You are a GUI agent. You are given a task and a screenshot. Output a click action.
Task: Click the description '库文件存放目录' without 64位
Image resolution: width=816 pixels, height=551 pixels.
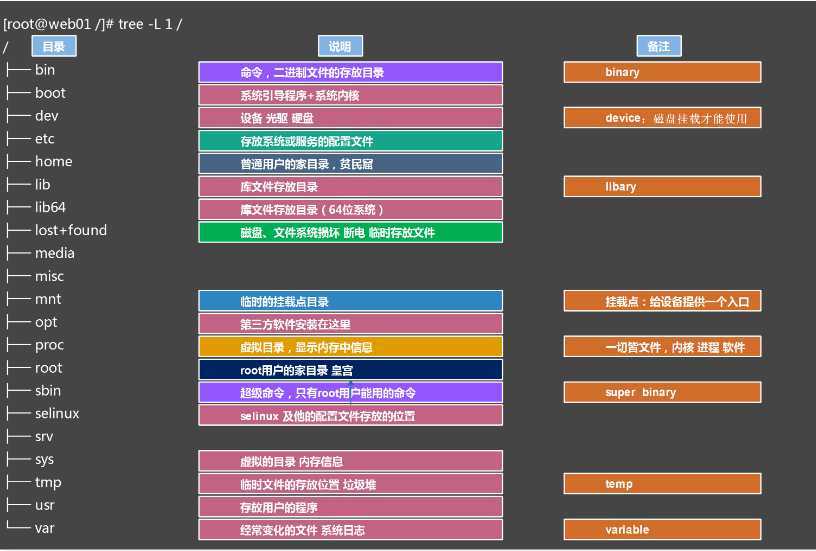pyautogui.click(x=350, y=187)
